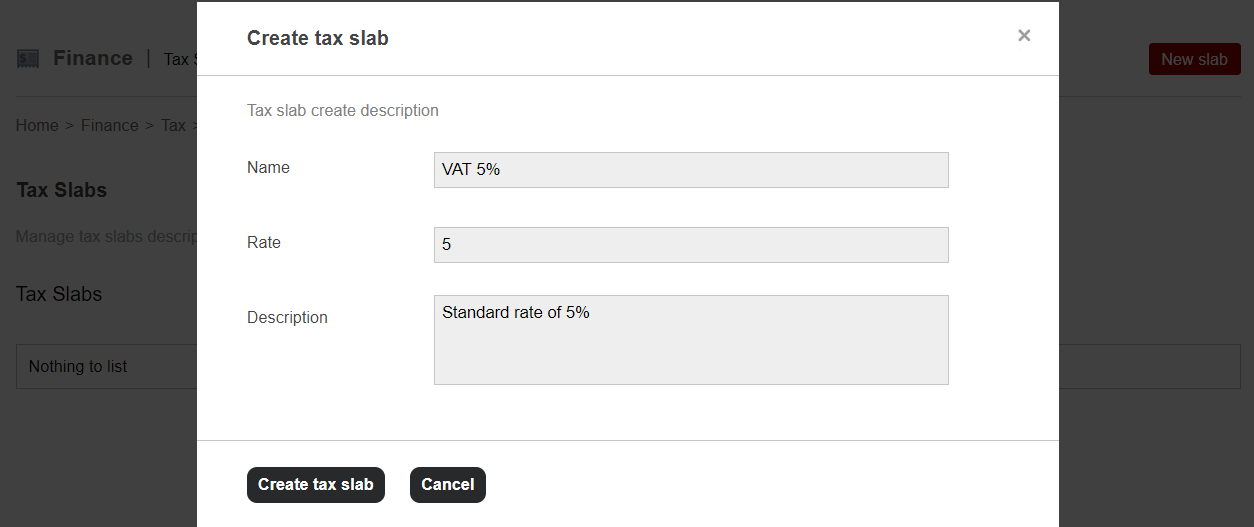
Task: Click the Finance header title
Action: pyautogui.click(x=93, y=59)
